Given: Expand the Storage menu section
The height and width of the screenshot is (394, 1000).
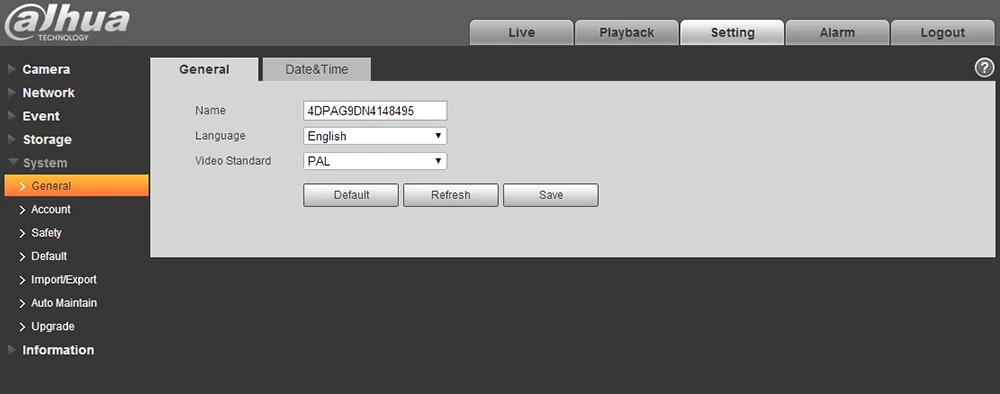Looking at the screenshot, I should point(47,140).
